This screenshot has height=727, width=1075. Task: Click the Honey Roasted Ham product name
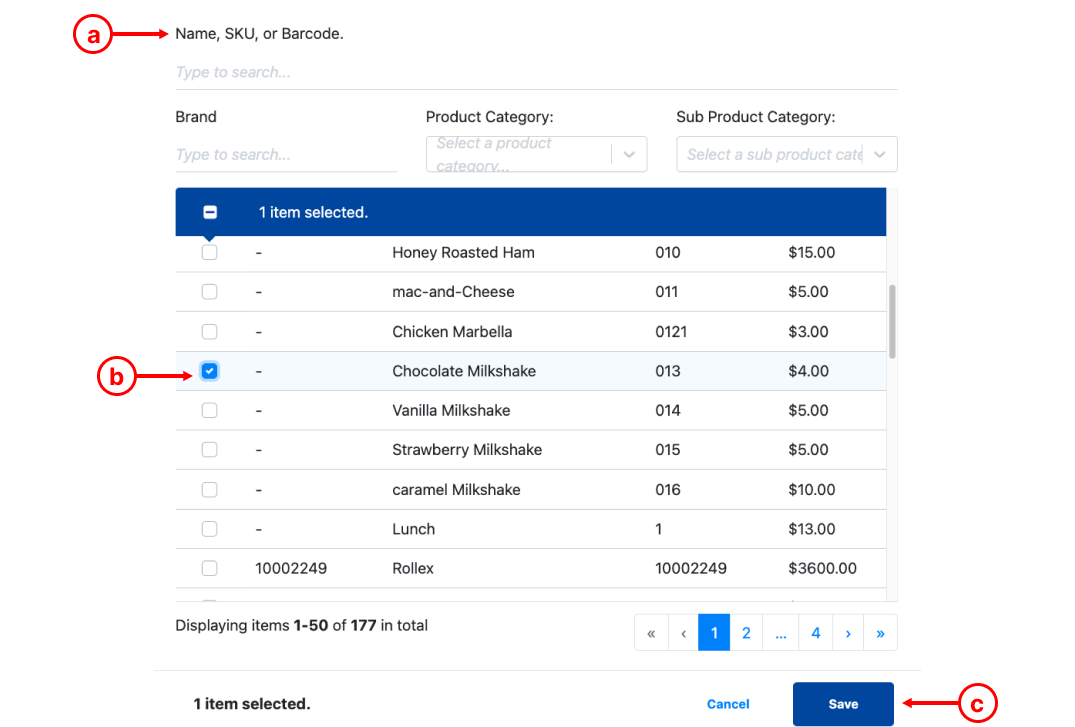coord(463,252)
